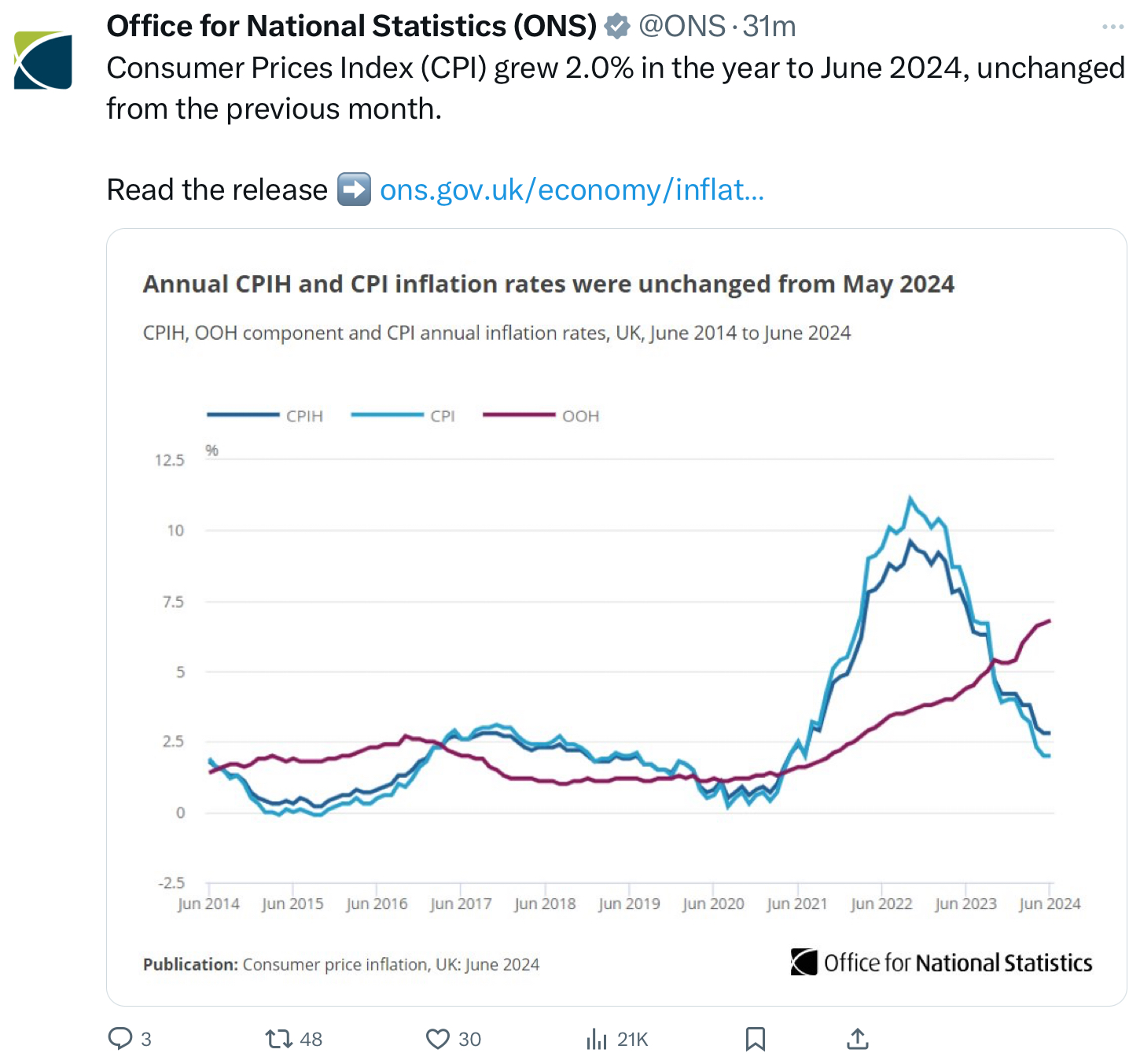1129x1064 pixels.
Task: Click the right-arrow emoji before the link
Action: pyautogui.click(x=353, y=189)
